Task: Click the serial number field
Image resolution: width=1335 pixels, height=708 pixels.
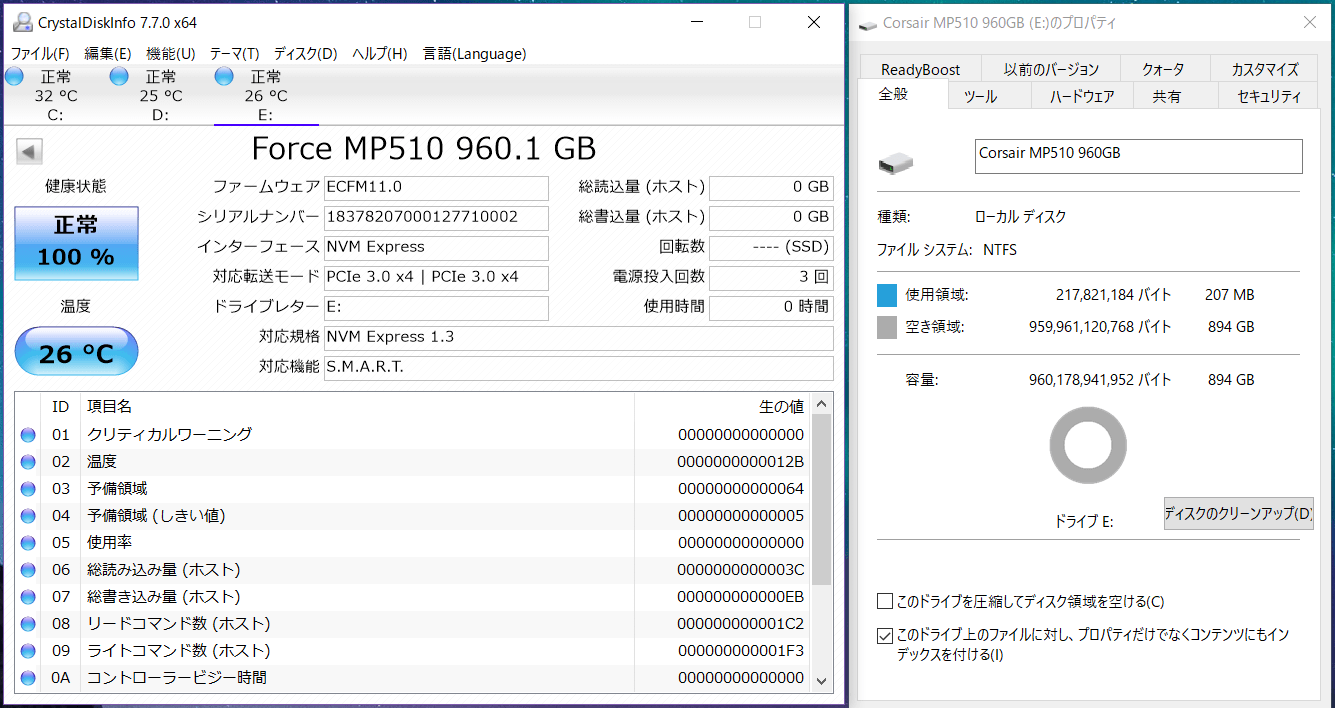Action: pyautogui.click(x=436, y=217)
